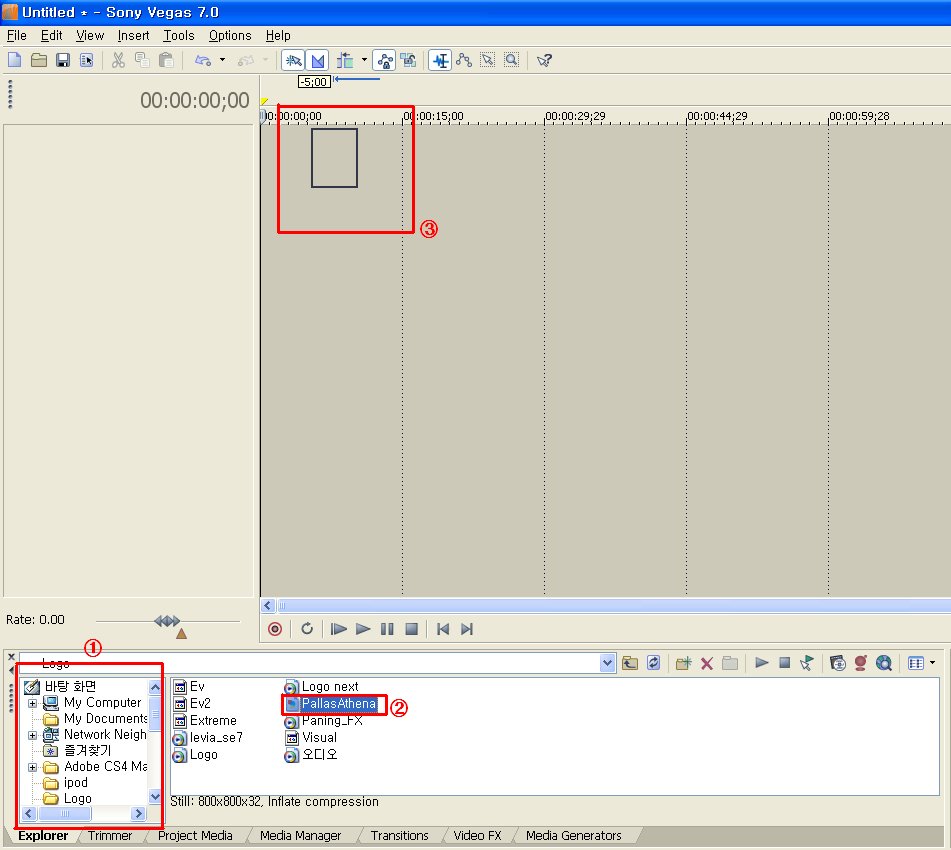Click the Undo arrow icon
The height and width of the screenshot is (850, 951).
(203, 60)
